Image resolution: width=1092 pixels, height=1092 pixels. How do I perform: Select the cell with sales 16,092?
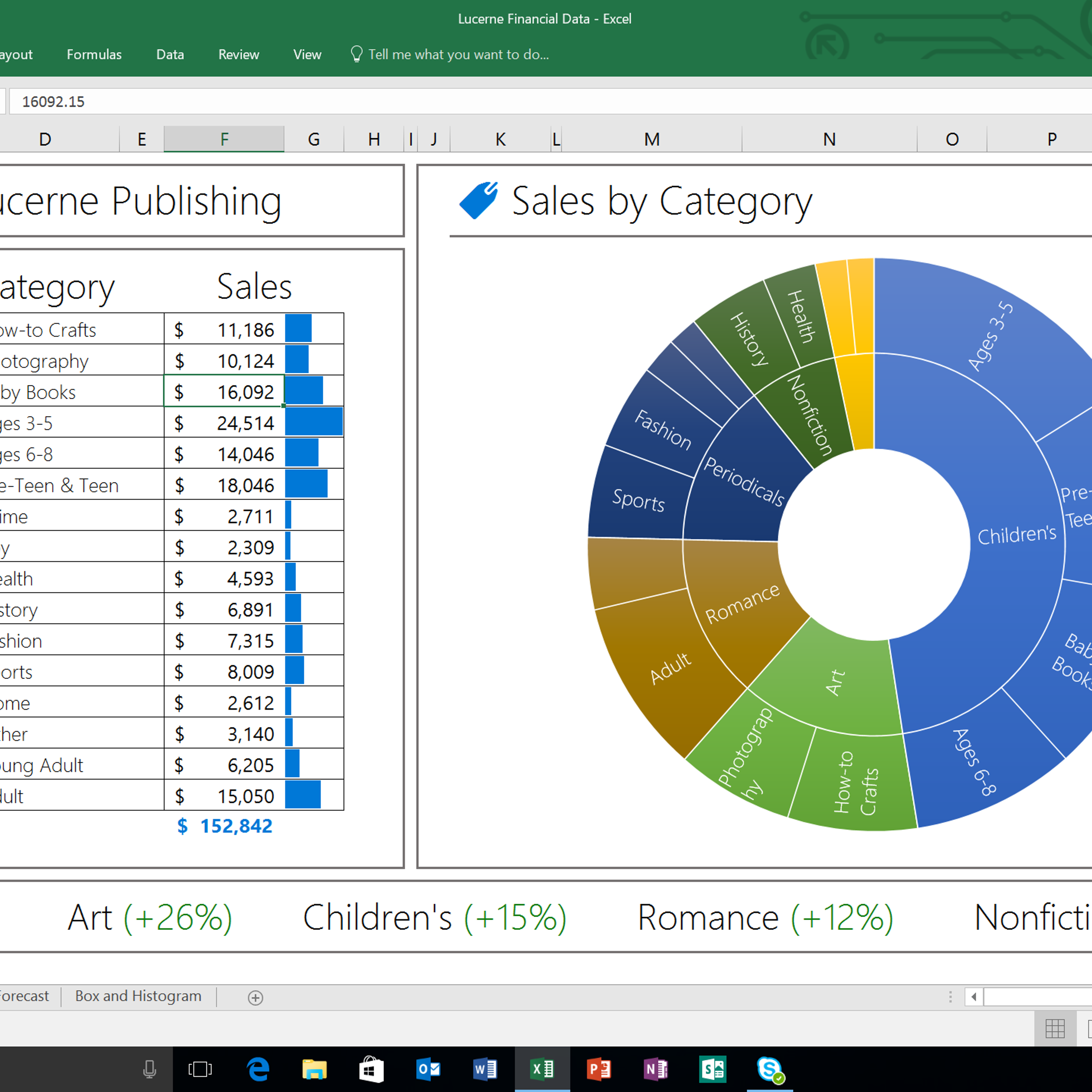pyautogui.click(x=224, y=390)
